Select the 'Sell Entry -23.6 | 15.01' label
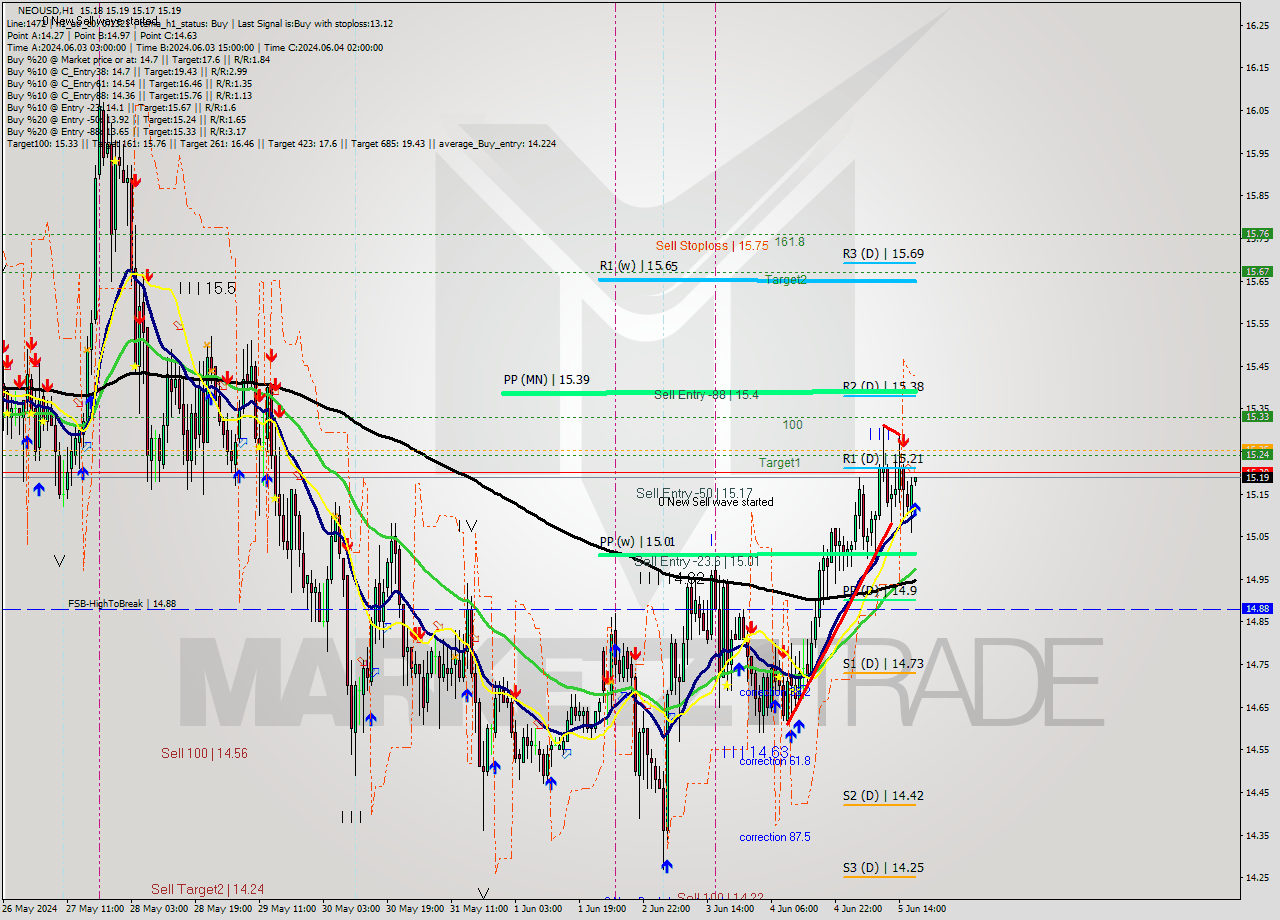 pos(697,561)
